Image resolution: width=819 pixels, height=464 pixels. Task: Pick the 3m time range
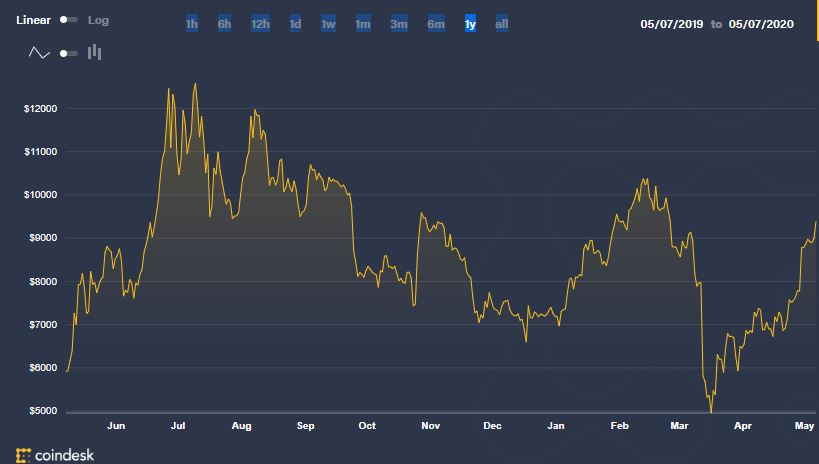tap(399, 24)
